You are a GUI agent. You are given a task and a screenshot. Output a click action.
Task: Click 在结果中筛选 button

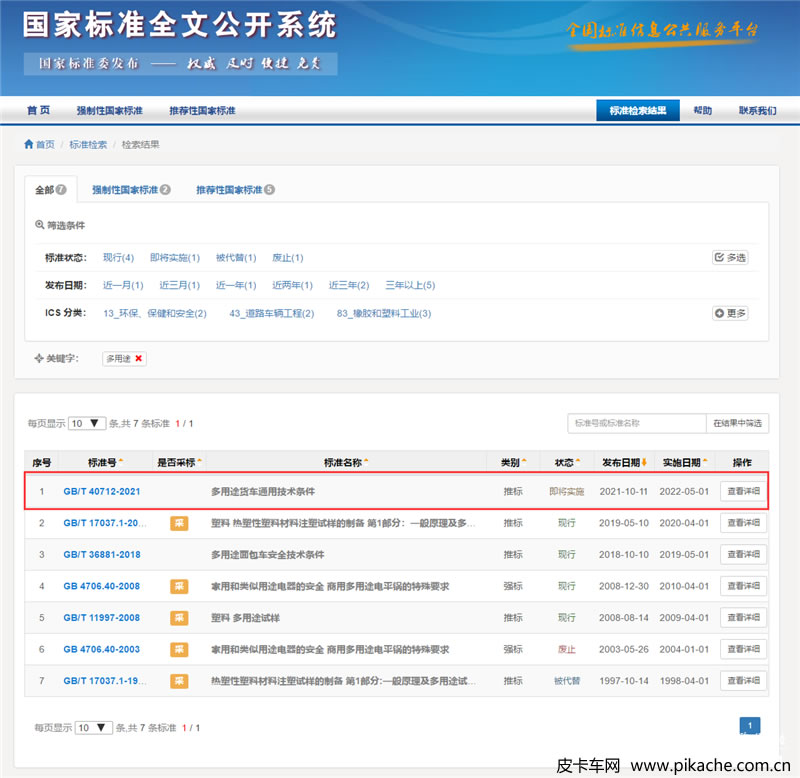pos(737,423)
